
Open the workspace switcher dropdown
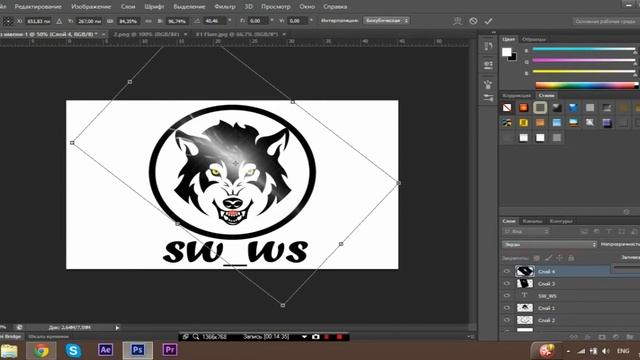606,21
